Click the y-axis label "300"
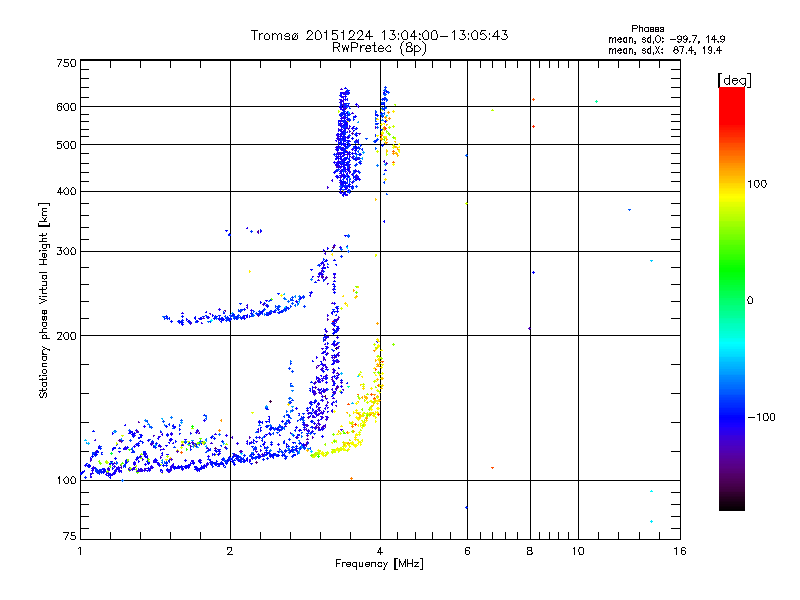The width and height of the screenshot is (800, 600). 66,251
